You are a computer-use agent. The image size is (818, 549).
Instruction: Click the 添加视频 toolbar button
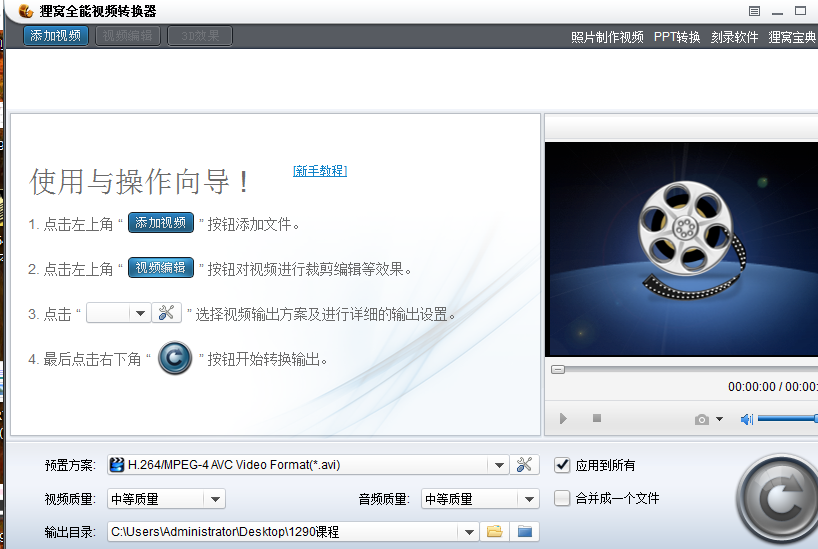point(56,36)
